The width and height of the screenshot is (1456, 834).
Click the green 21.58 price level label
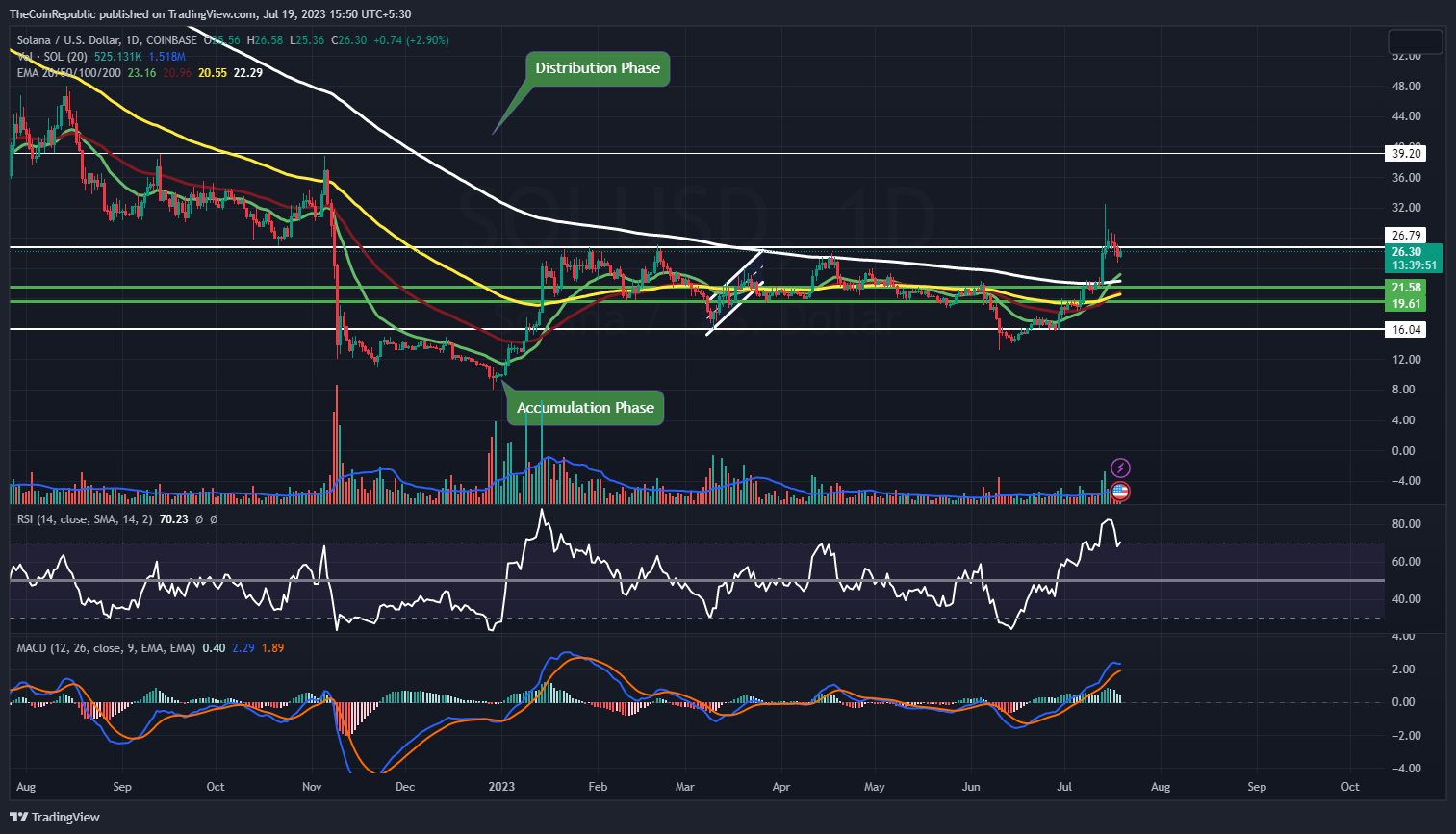coord(1406,288)
